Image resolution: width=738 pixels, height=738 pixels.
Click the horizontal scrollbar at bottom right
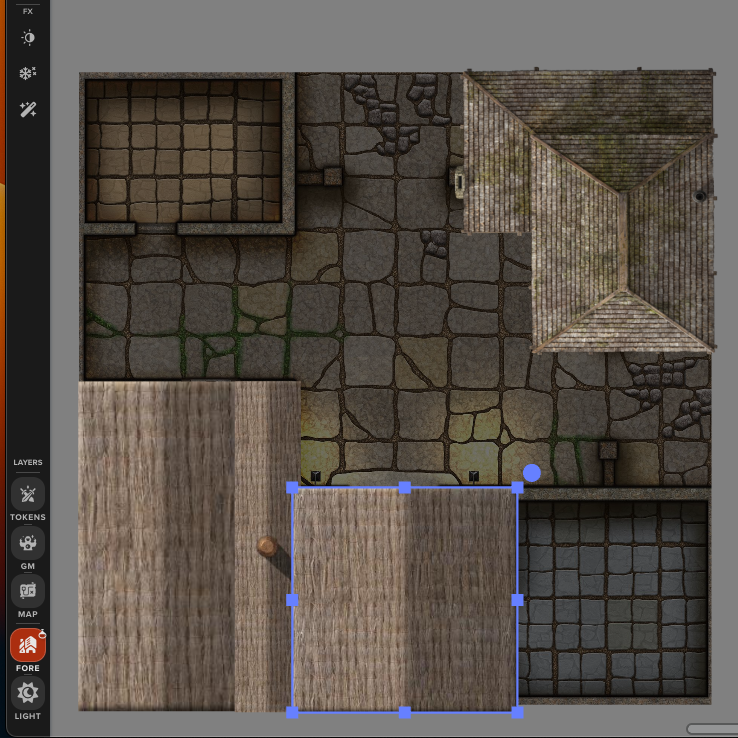pyautogui.click(x=712, y=729)
